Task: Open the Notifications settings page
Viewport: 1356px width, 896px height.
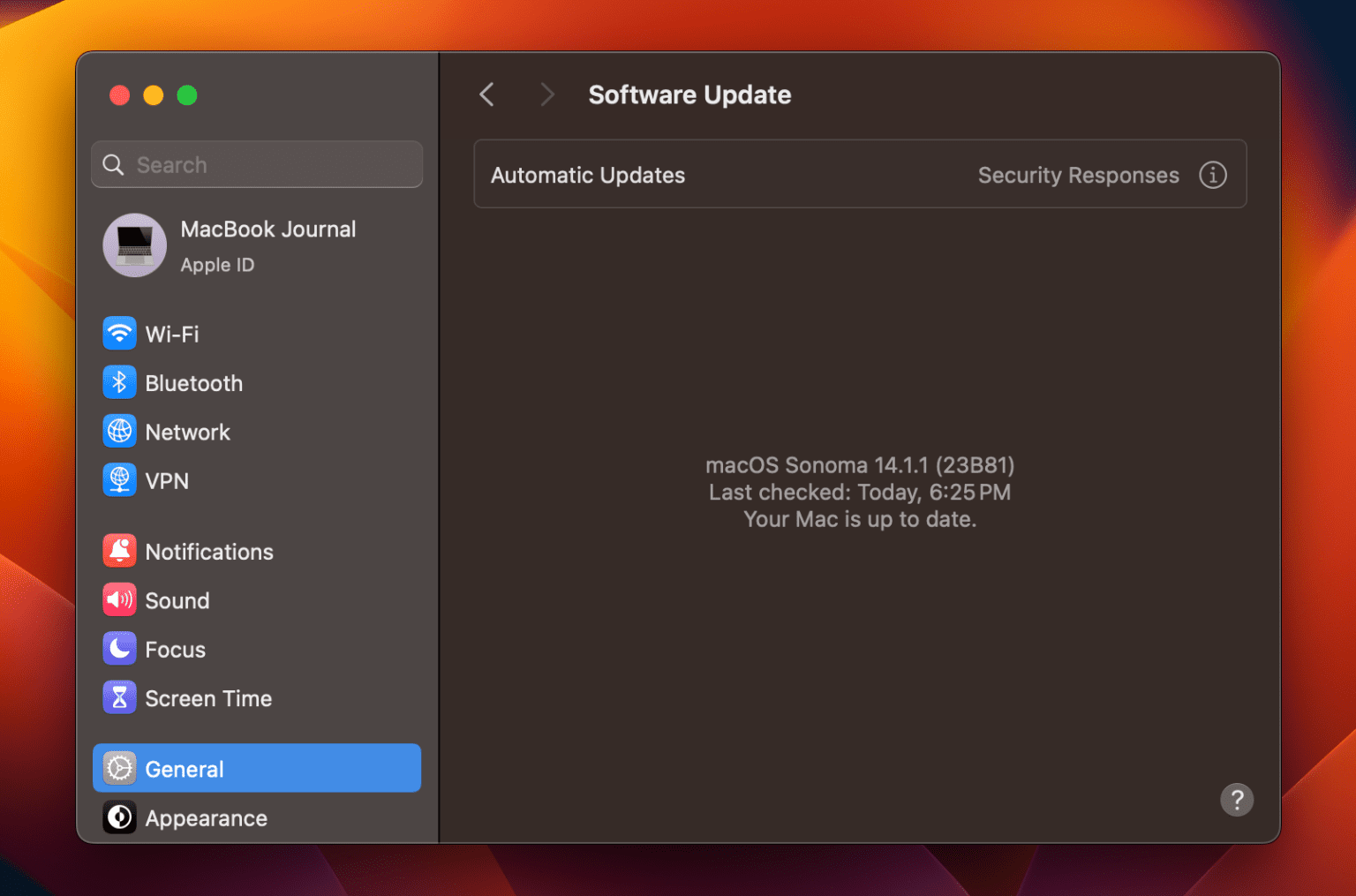Action: 209,551
